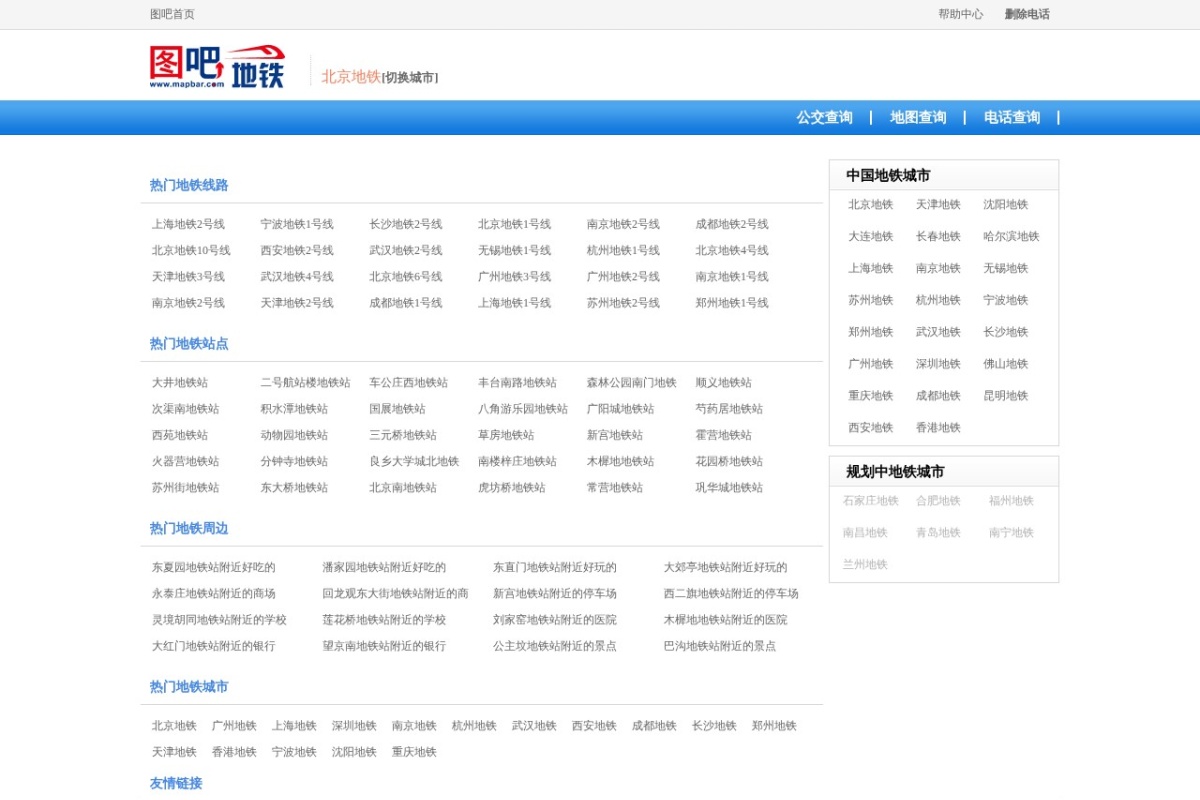This screenshot has width=1200, height=800.
Task: Select 永泰庄地铁站附近的商场
Action: click(213, 593)
